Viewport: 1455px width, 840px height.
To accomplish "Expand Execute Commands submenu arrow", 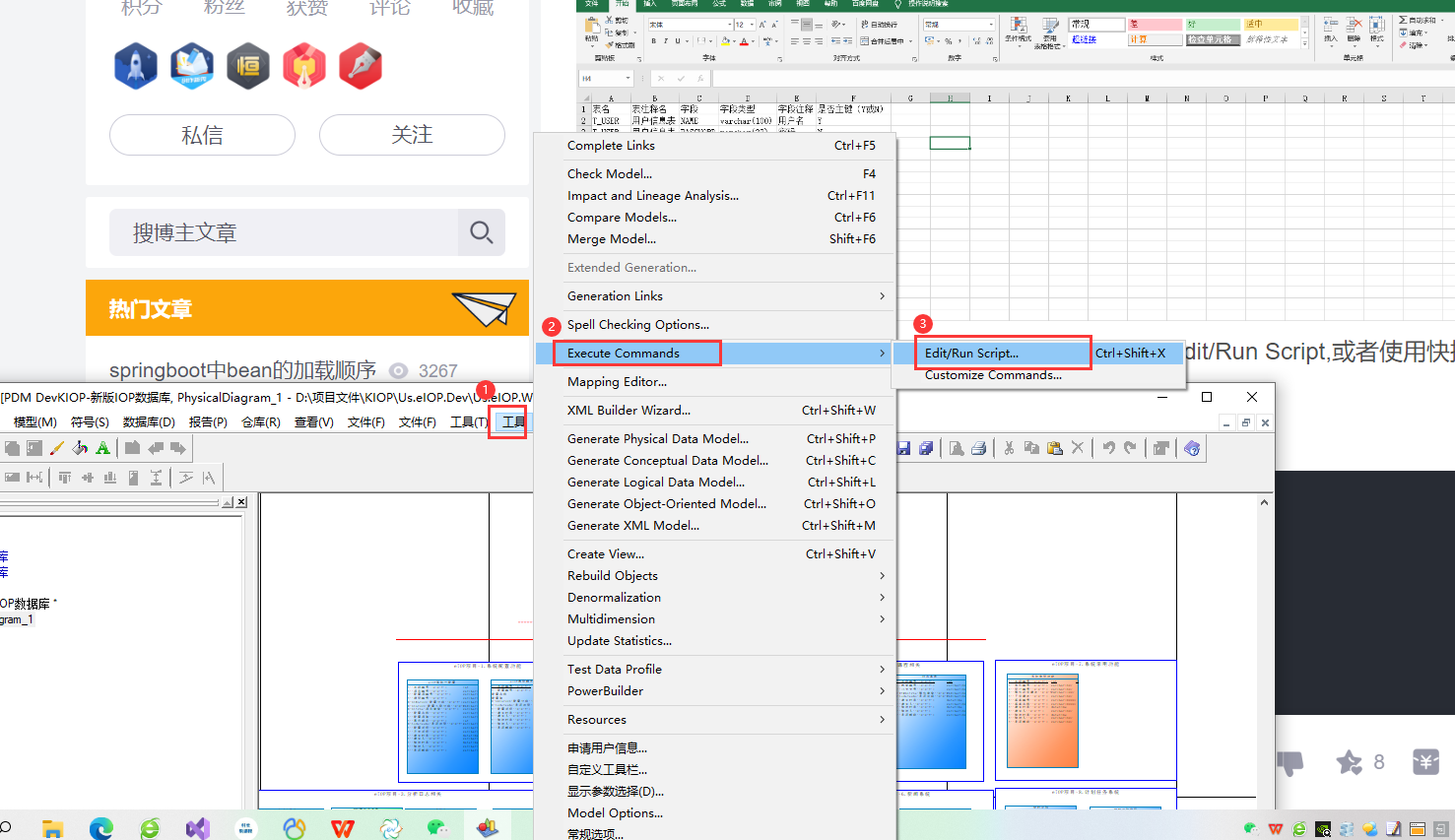I will tap(882, 353).
